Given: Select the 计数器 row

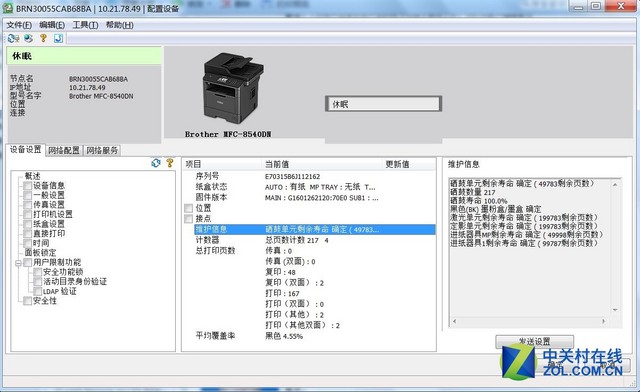Looking at the screenshot, I should 207,240.
